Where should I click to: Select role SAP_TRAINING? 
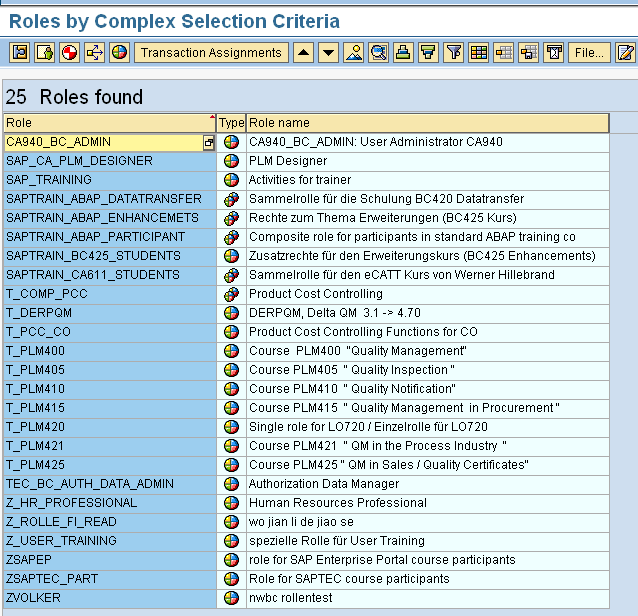pyautogui.click(x=110, y=180)
